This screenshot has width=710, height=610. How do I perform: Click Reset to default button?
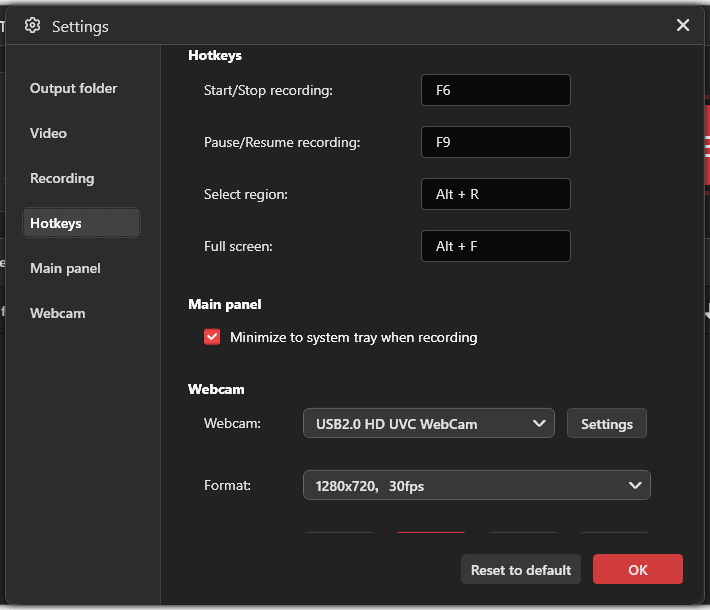521,569
